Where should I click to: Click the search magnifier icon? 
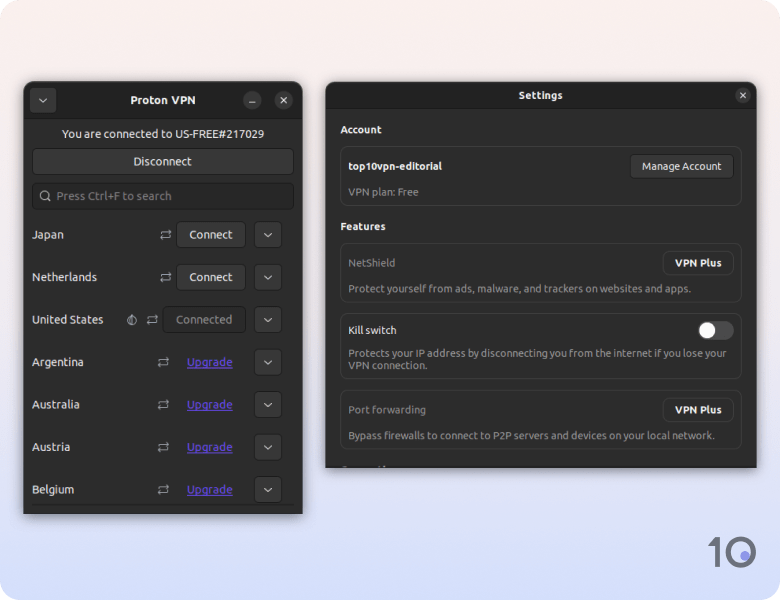point(45,196)
